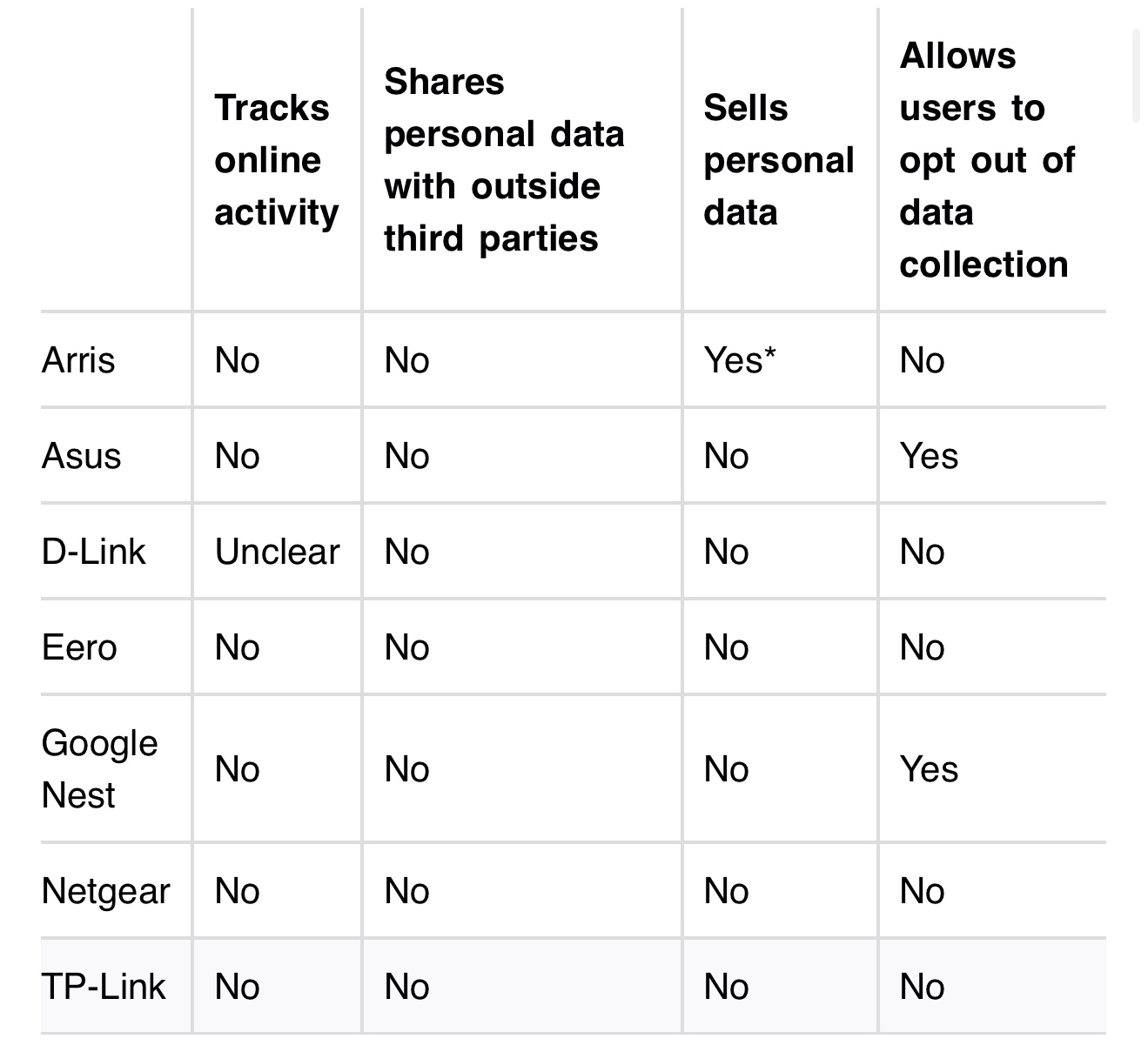This screenshot has height=1052, width=1148.
Task: Select the Asus row label
Action: click(x=81, y=456)
